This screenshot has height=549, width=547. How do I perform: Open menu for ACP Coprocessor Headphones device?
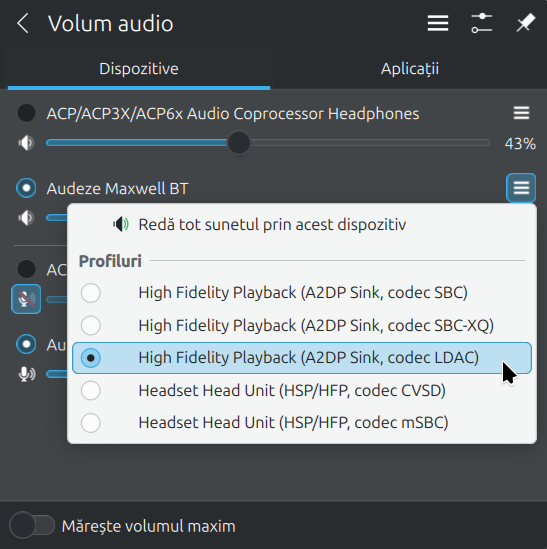tap(521, 113)
